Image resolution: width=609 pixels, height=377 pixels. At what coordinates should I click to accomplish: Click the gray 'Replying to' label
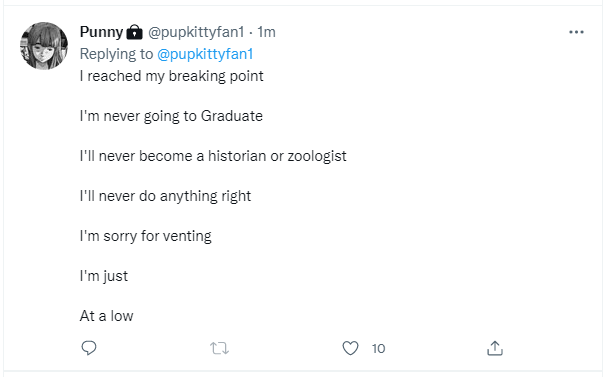117,54
